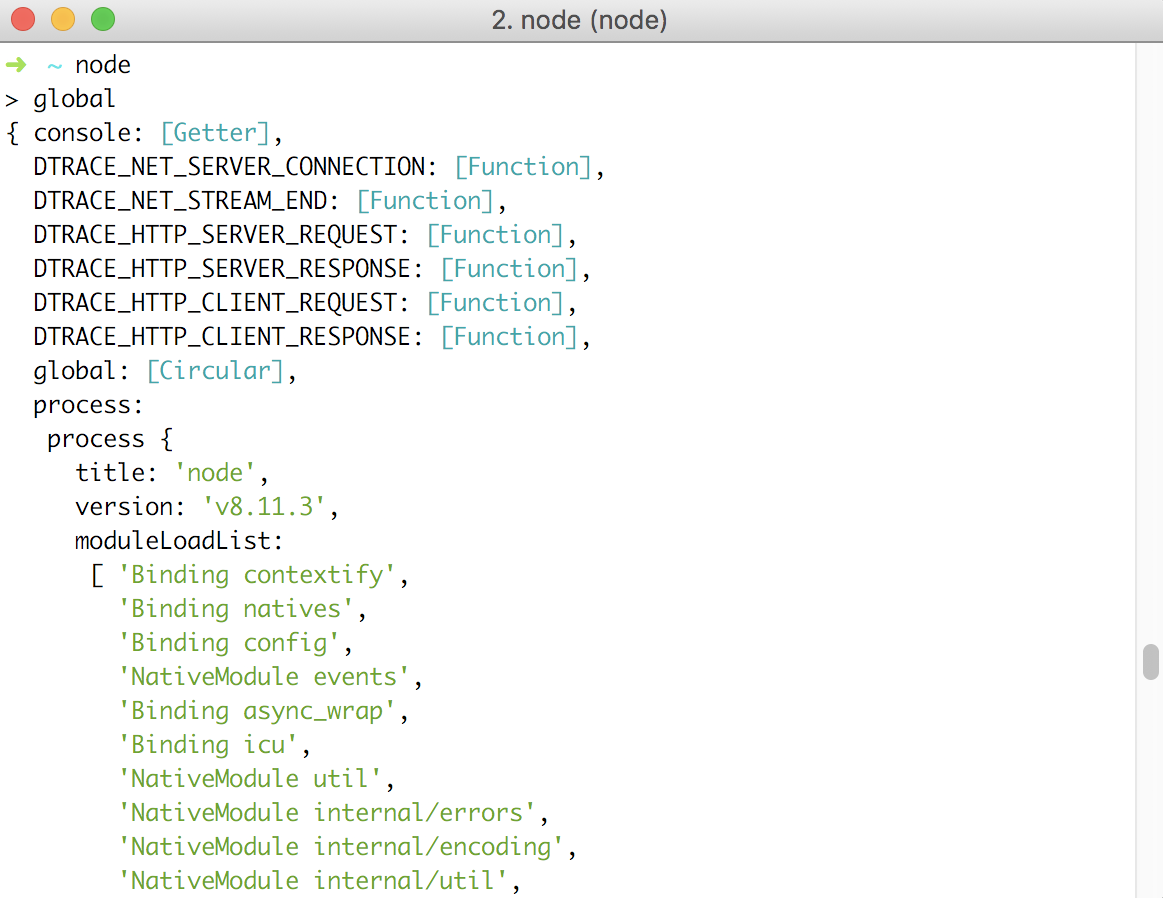Minimize the terminal with the yellow button
The width and height of the screenshot is (1163, 898).
pyautogui.click(x=62, y=19)
